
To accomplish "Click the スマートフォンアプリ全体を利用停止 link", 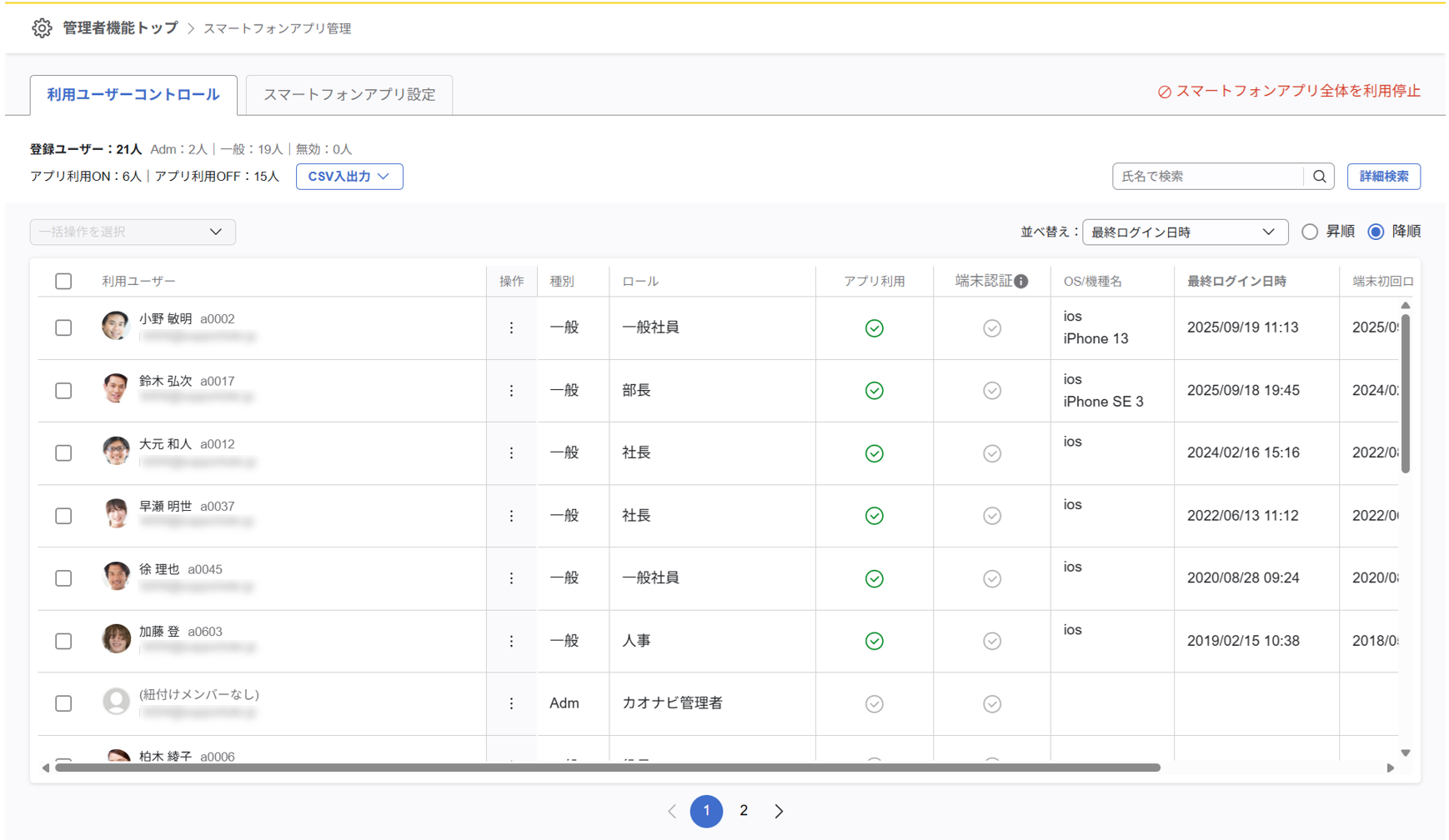I will [x=1289, y=92].
